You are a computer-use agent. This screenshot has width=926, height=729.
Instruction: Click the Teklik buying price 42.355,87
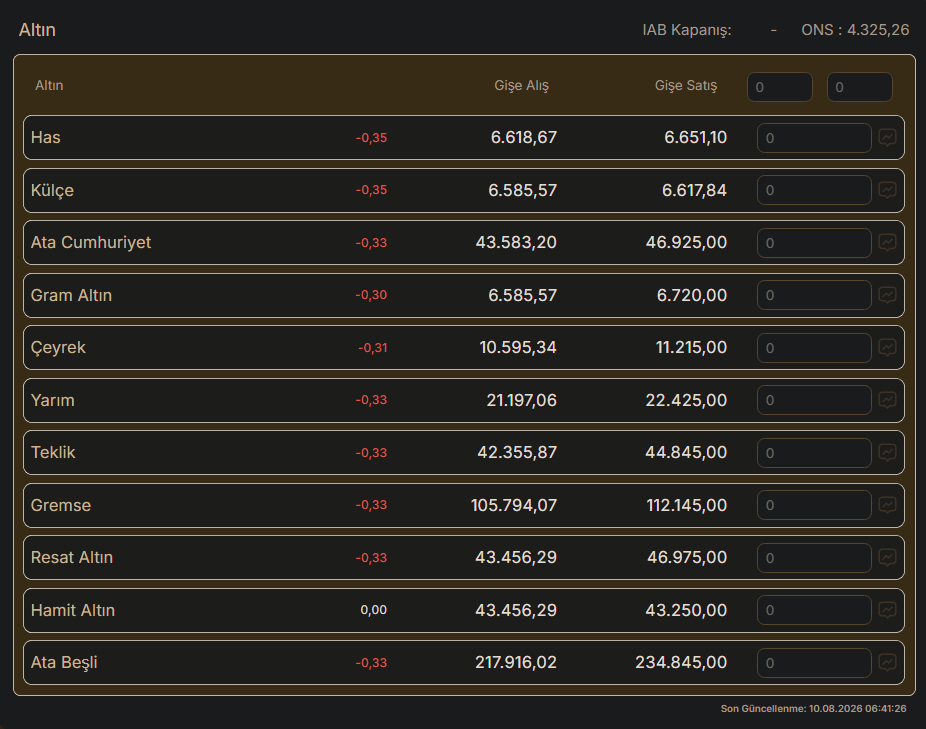pos(517,453)
